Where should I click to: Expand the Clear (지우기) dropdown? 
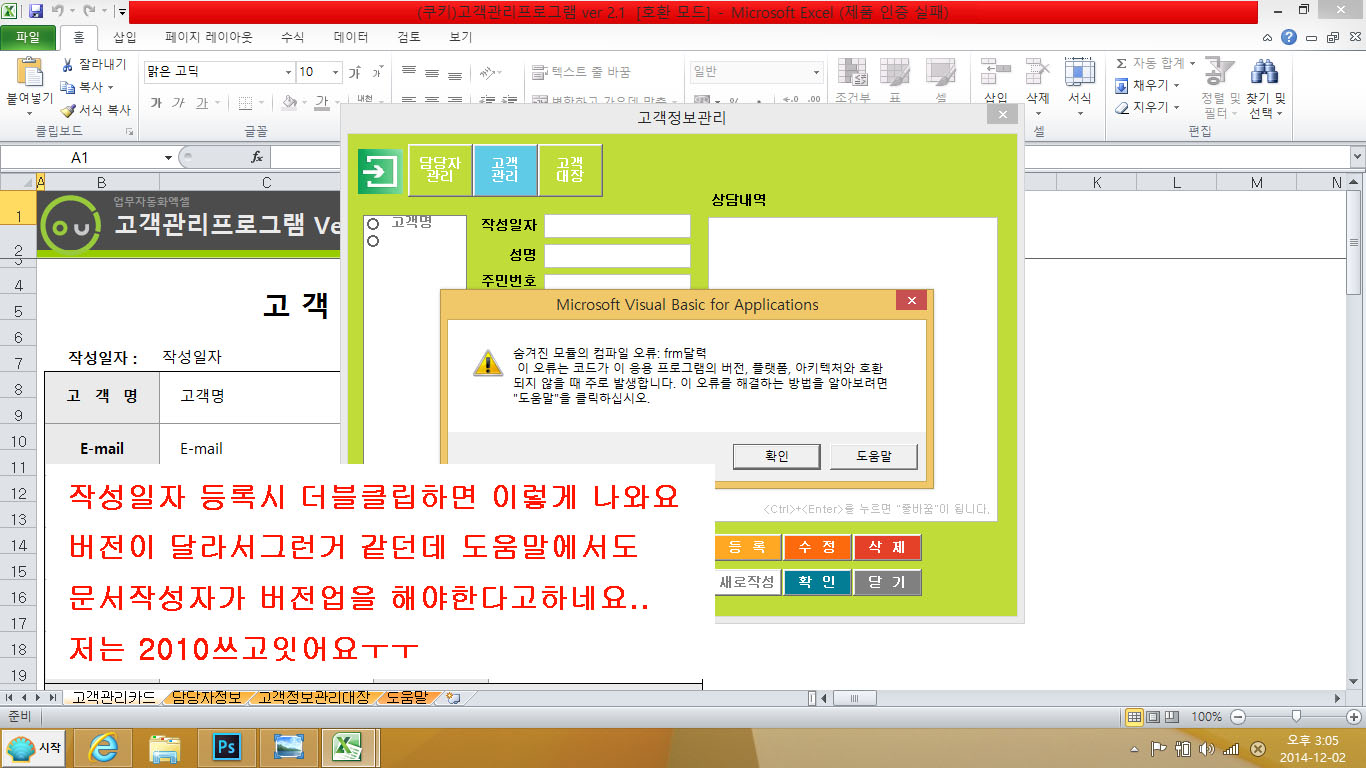[x=1176, y=108]
